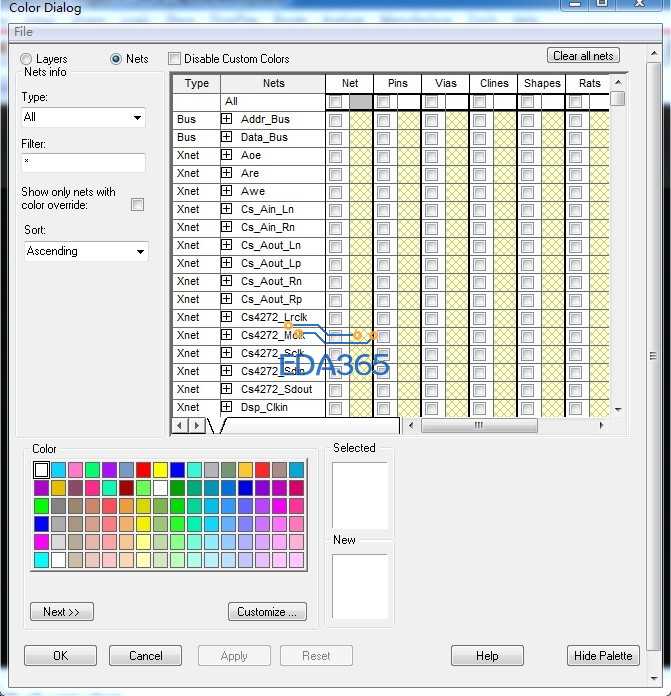Select the Nets radio button
The image size is (671, 696).
point(116,59)
